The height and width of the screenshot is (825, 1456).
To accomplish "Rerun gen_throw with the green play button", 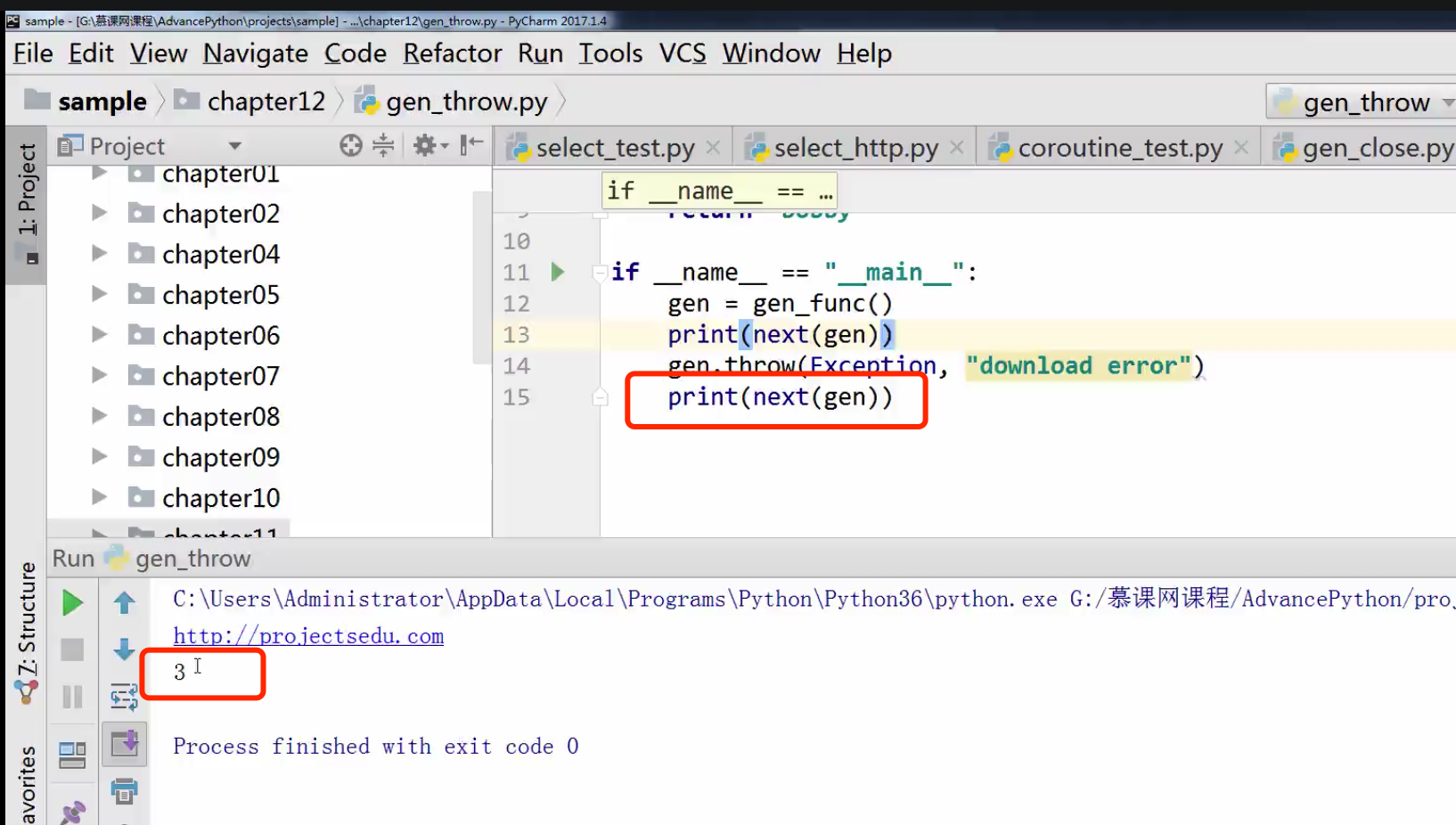I will tap(73, 603).
